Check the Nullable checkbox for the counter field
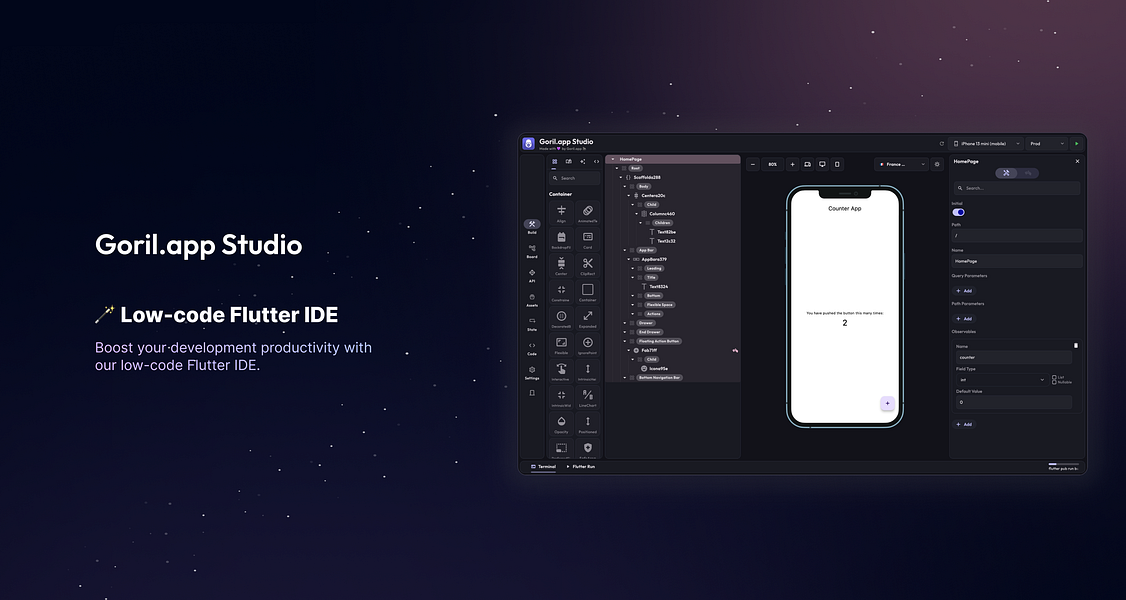 click(x=1055, y=382)
